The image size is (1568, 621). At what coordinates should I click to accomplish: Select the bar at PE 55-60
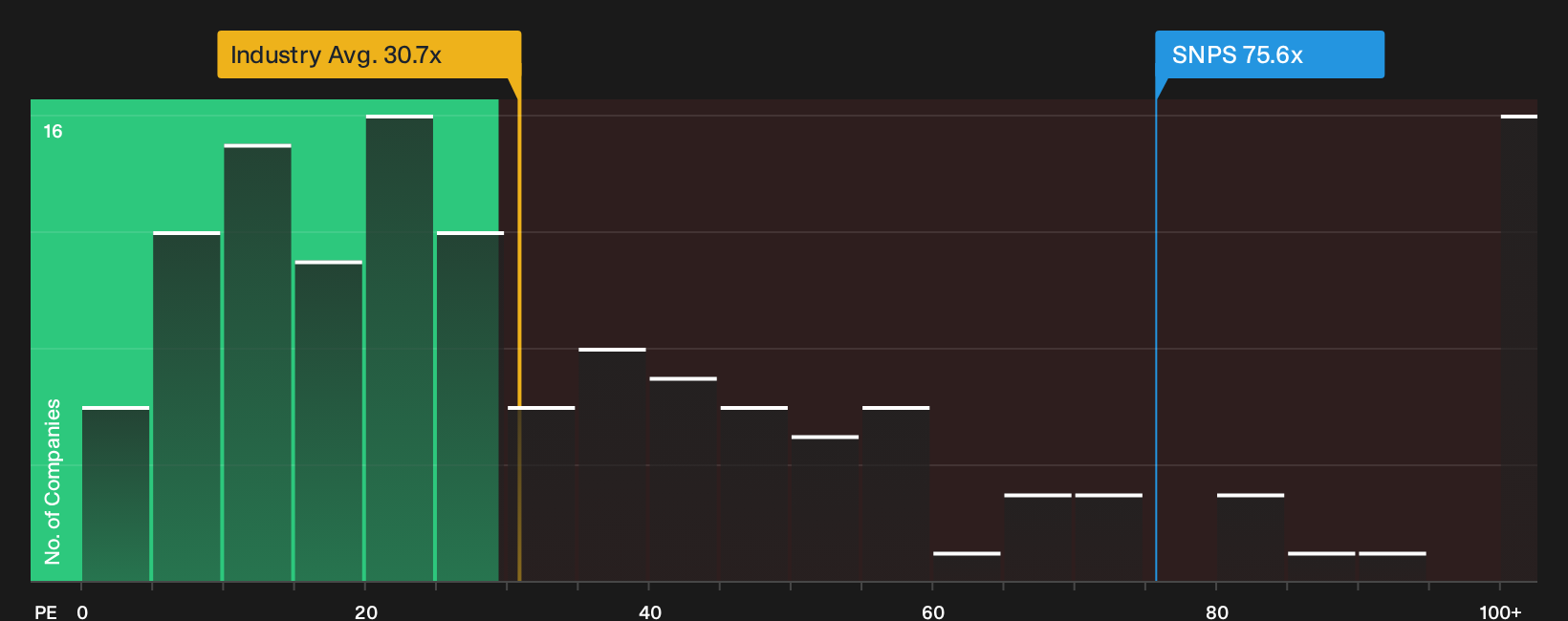[896, 494]
